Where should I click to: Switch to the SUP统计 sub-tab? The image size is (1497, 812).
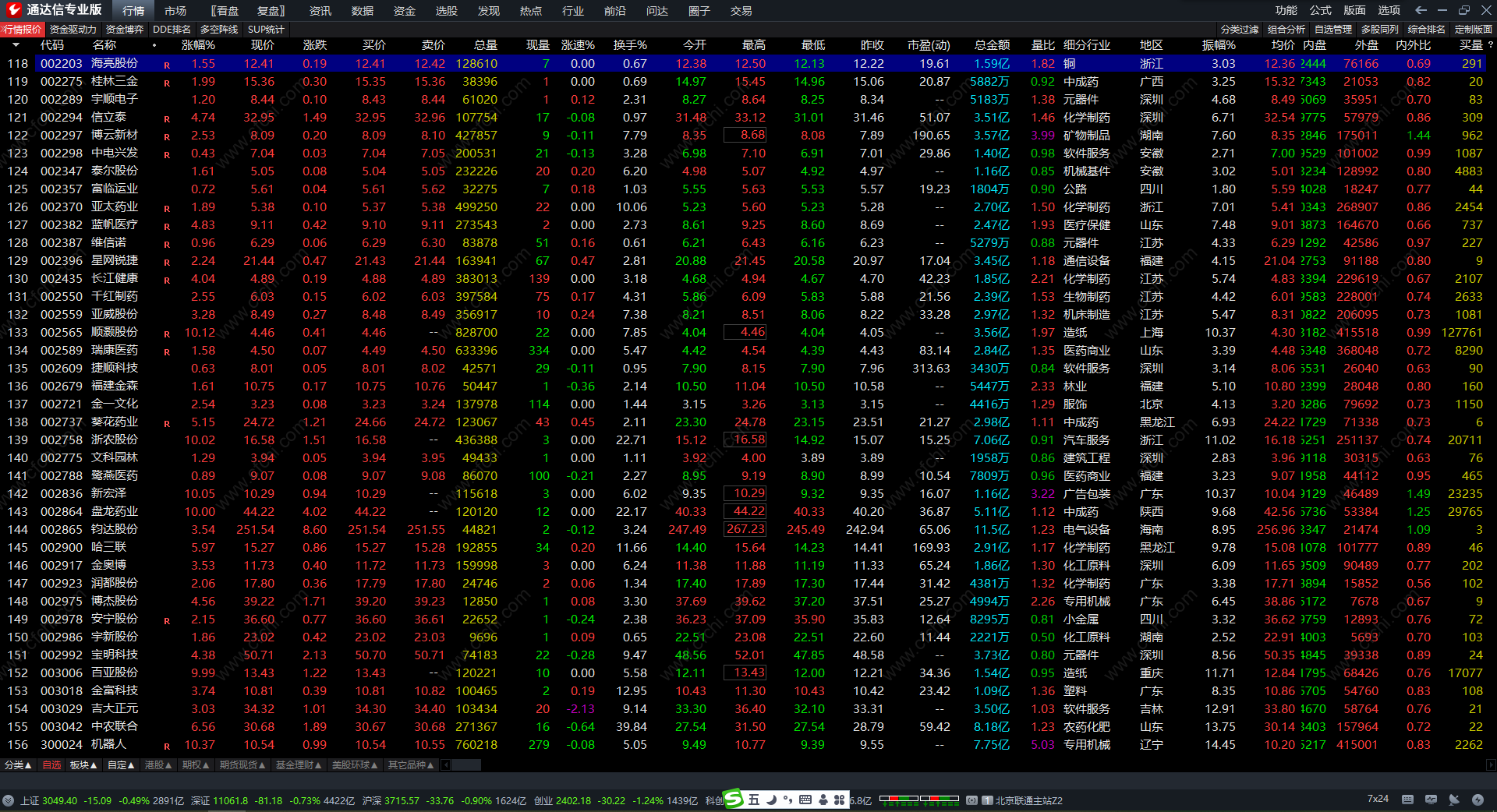[266, 30]
